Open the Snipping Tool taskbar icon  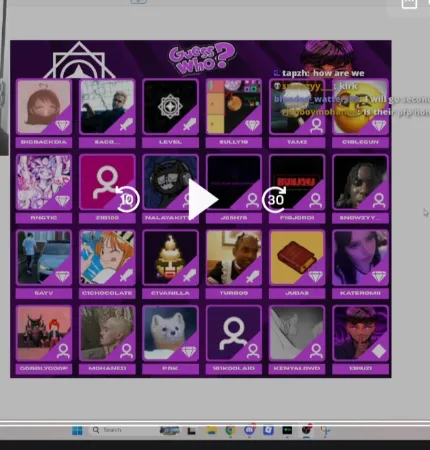pyautogui.click(x=325, y=431)
